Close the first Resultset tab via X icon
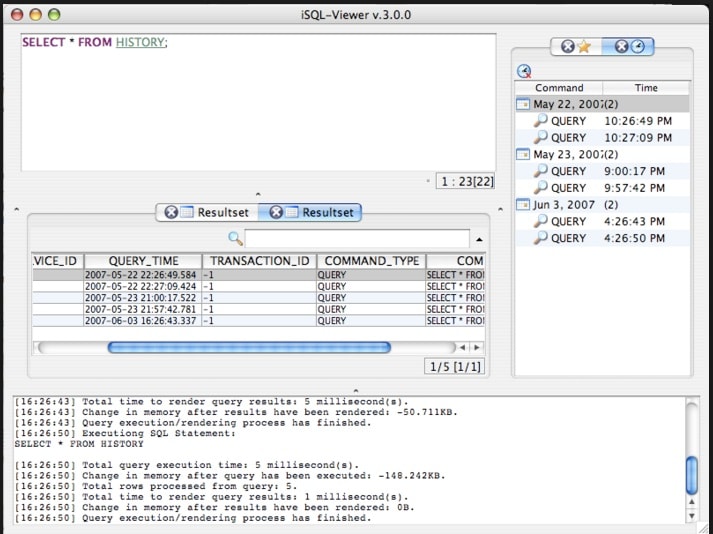 pos(171,212)
